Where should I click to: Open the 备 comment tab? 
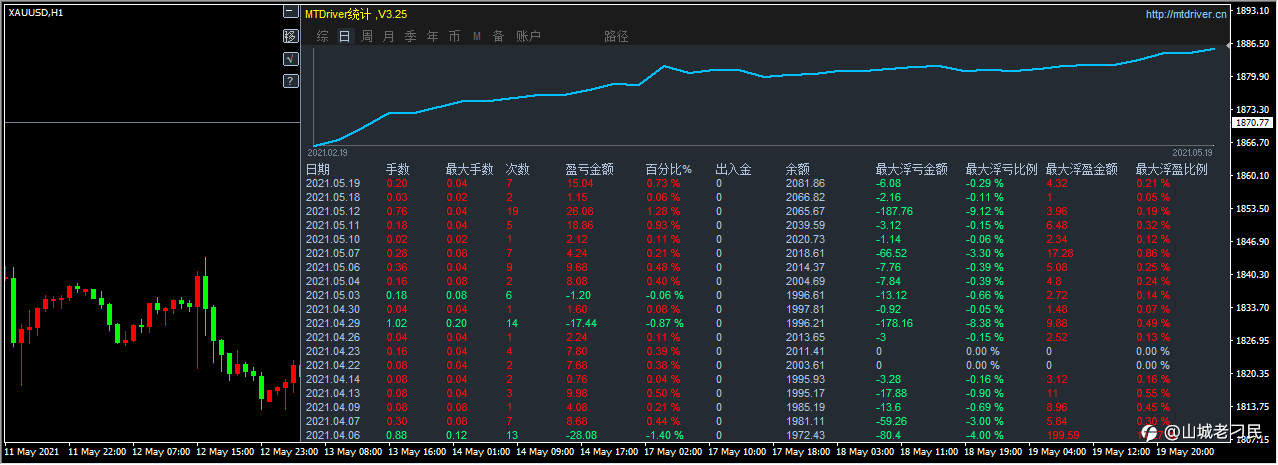tap(499, 36)
